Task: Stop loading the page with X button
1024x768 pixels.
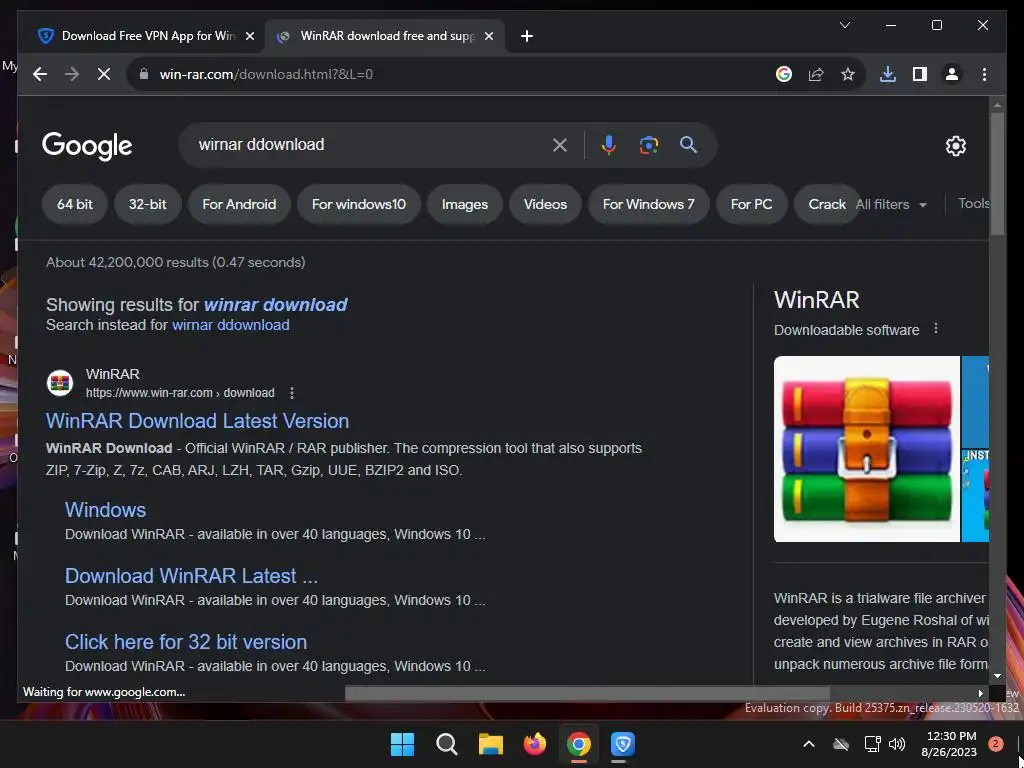Action: [104, 74]
